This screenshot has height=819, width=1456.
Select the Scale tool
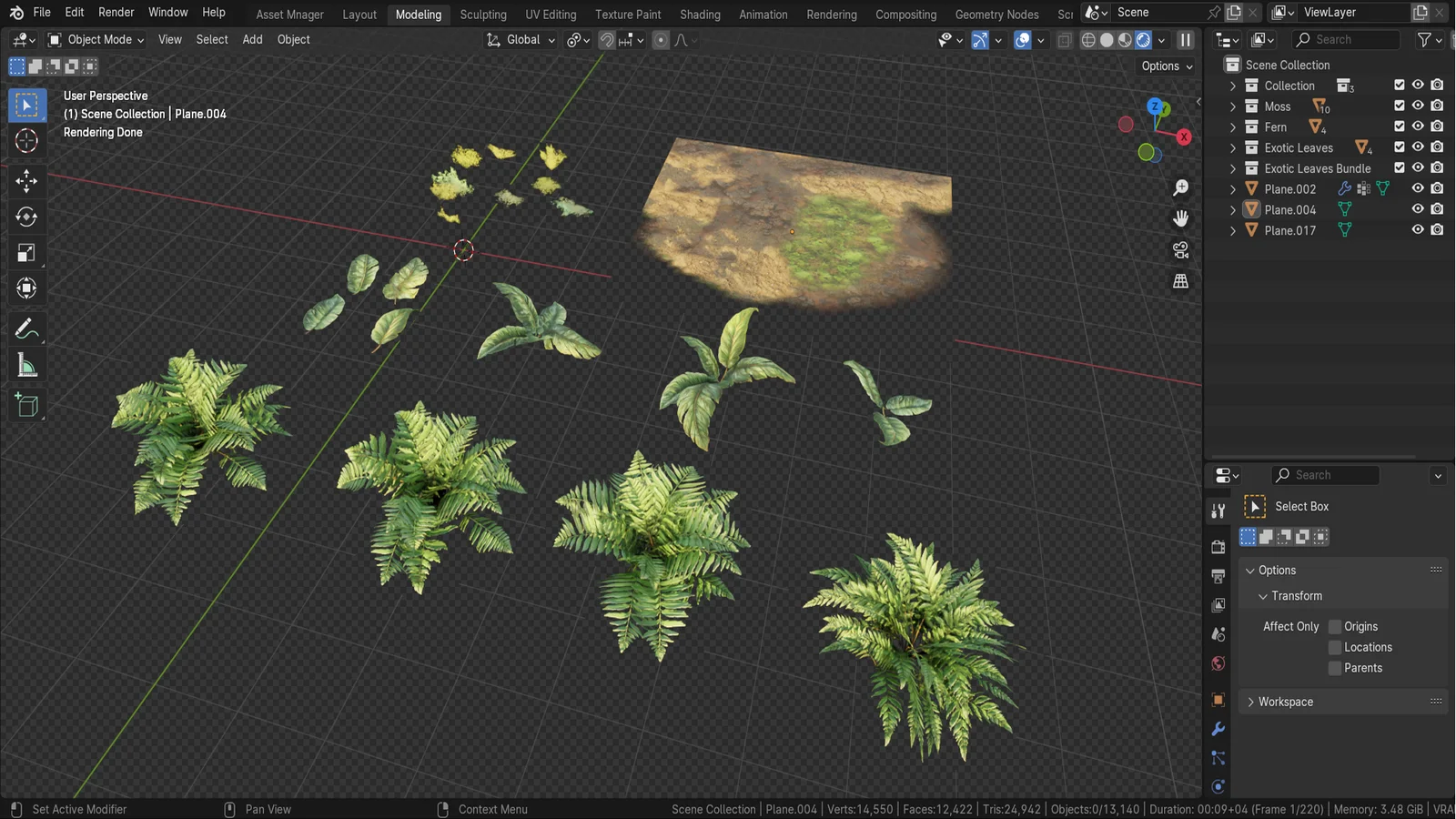27,252
